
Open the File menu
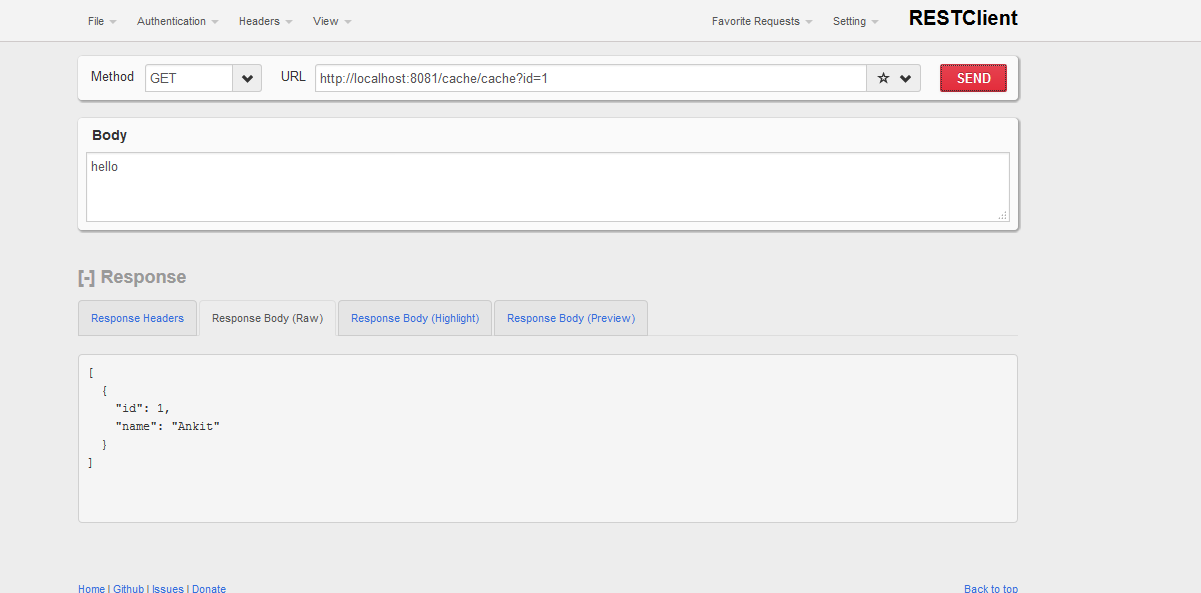pyautogui.click(x=102, y=21)
